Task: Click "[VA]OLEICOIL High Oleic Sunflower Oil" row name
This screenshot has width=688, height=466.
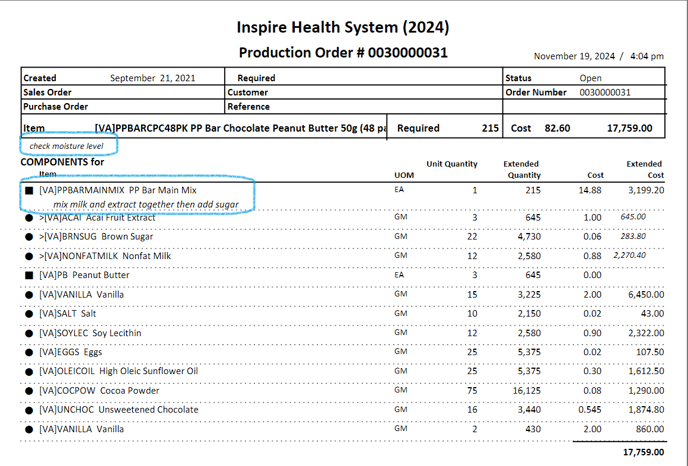Action: pos(119,371)
